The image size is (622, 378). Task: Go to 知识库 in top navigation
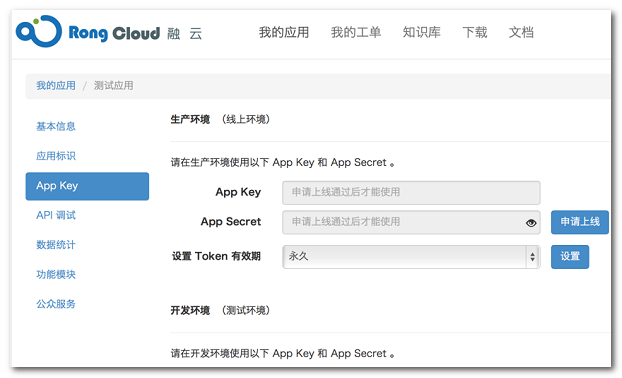(421, 32)
